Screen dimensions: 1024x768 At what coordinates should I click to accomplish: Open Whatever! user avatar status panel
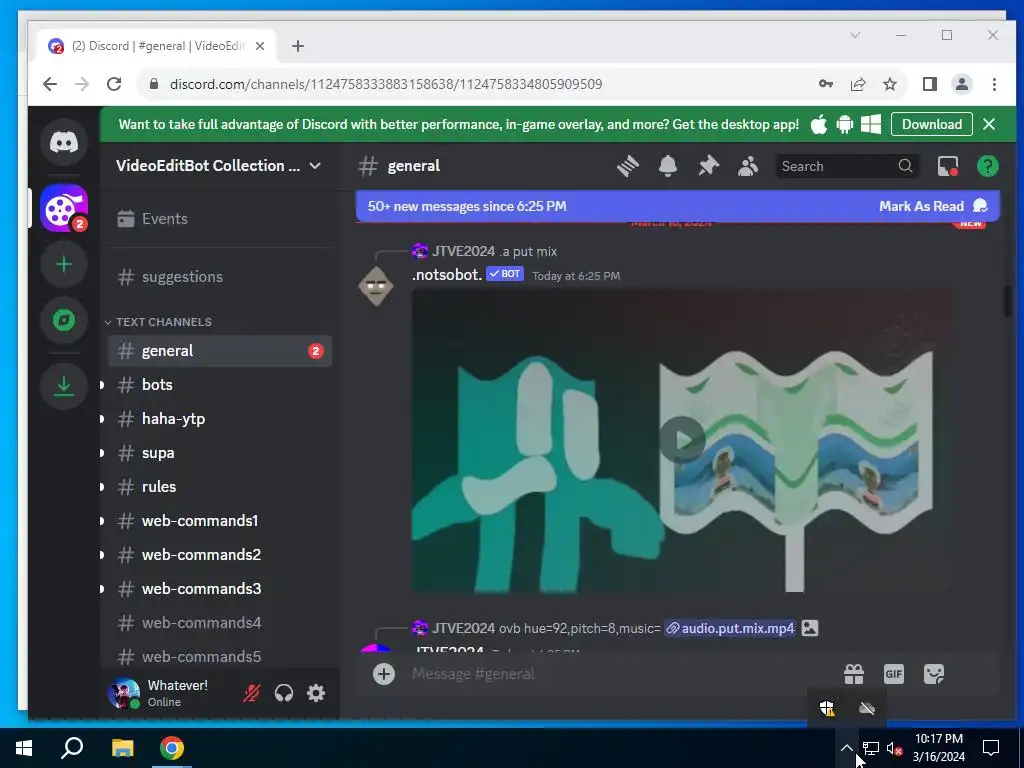tap(123, 693)
